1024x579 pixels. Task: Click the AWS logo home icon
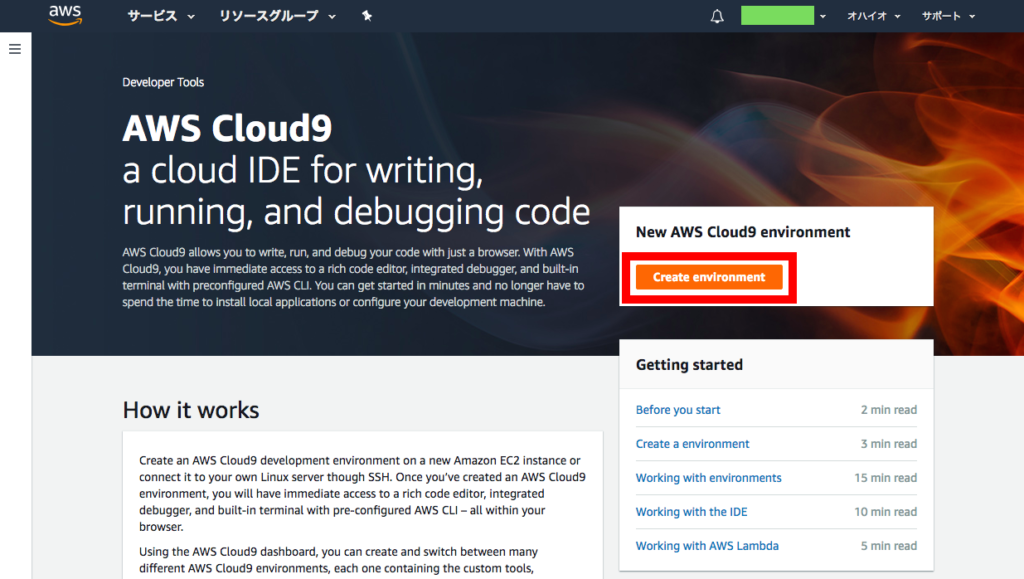click(65, 15)
